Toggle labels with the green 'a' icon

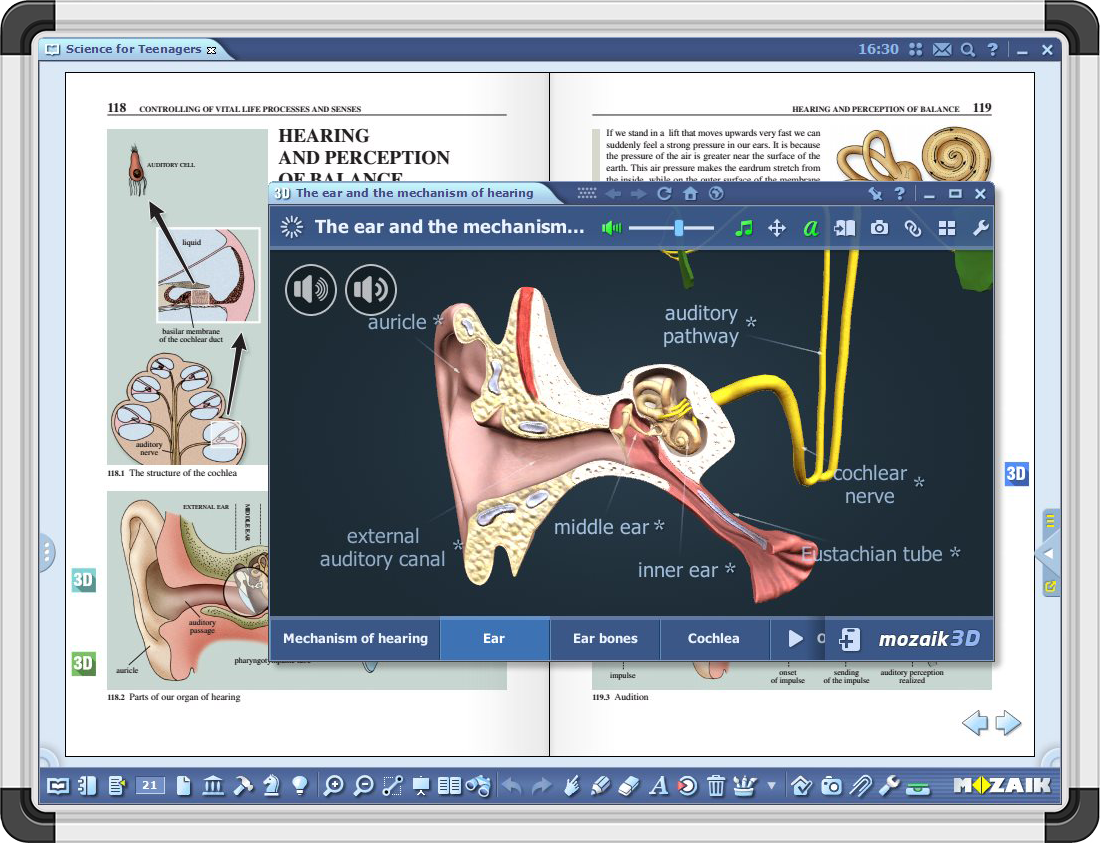tap(810, 228)
